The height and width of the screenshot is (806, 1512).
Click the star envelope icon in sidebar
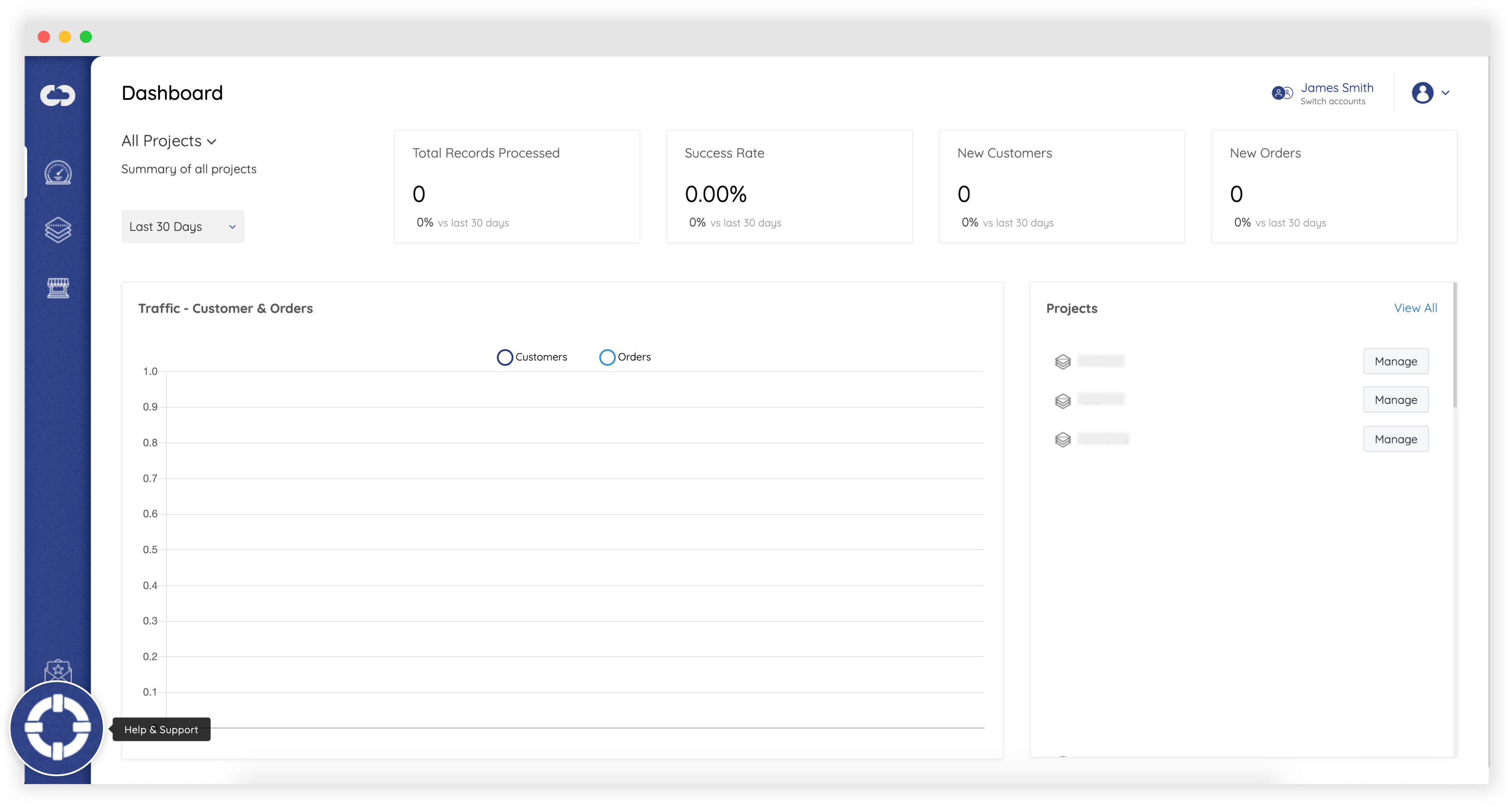[x=57, y=670]
